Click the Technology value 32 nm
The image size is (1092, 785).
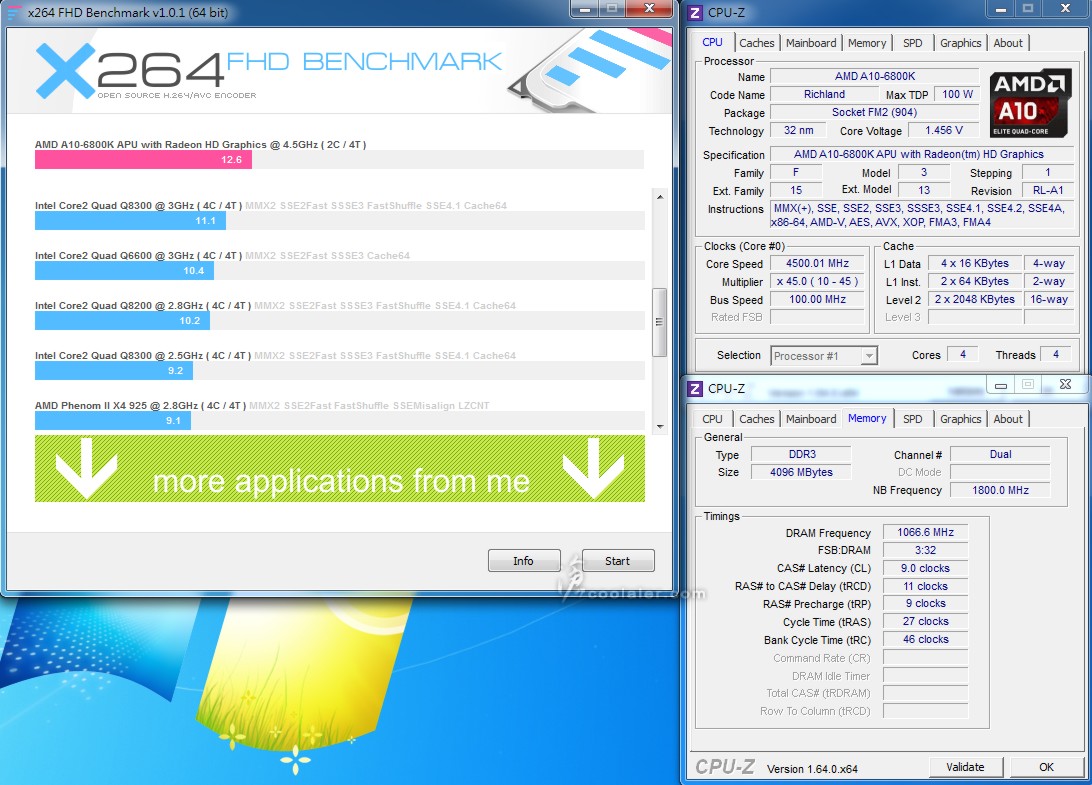[798, 131]
